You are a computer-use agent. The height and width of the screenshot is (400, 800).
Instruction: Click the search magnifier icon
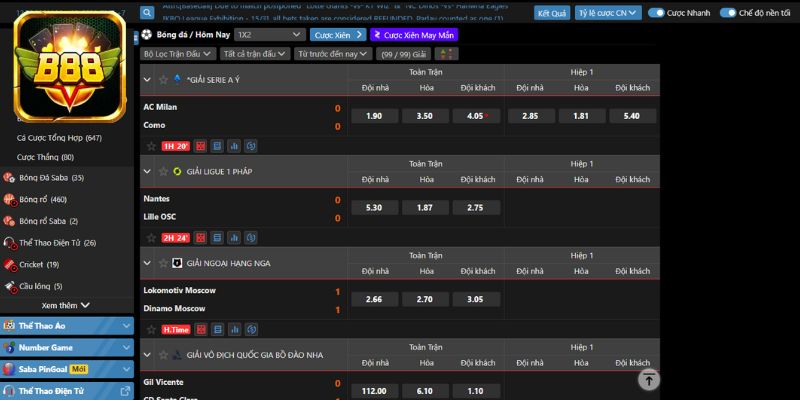click(147, 13)
